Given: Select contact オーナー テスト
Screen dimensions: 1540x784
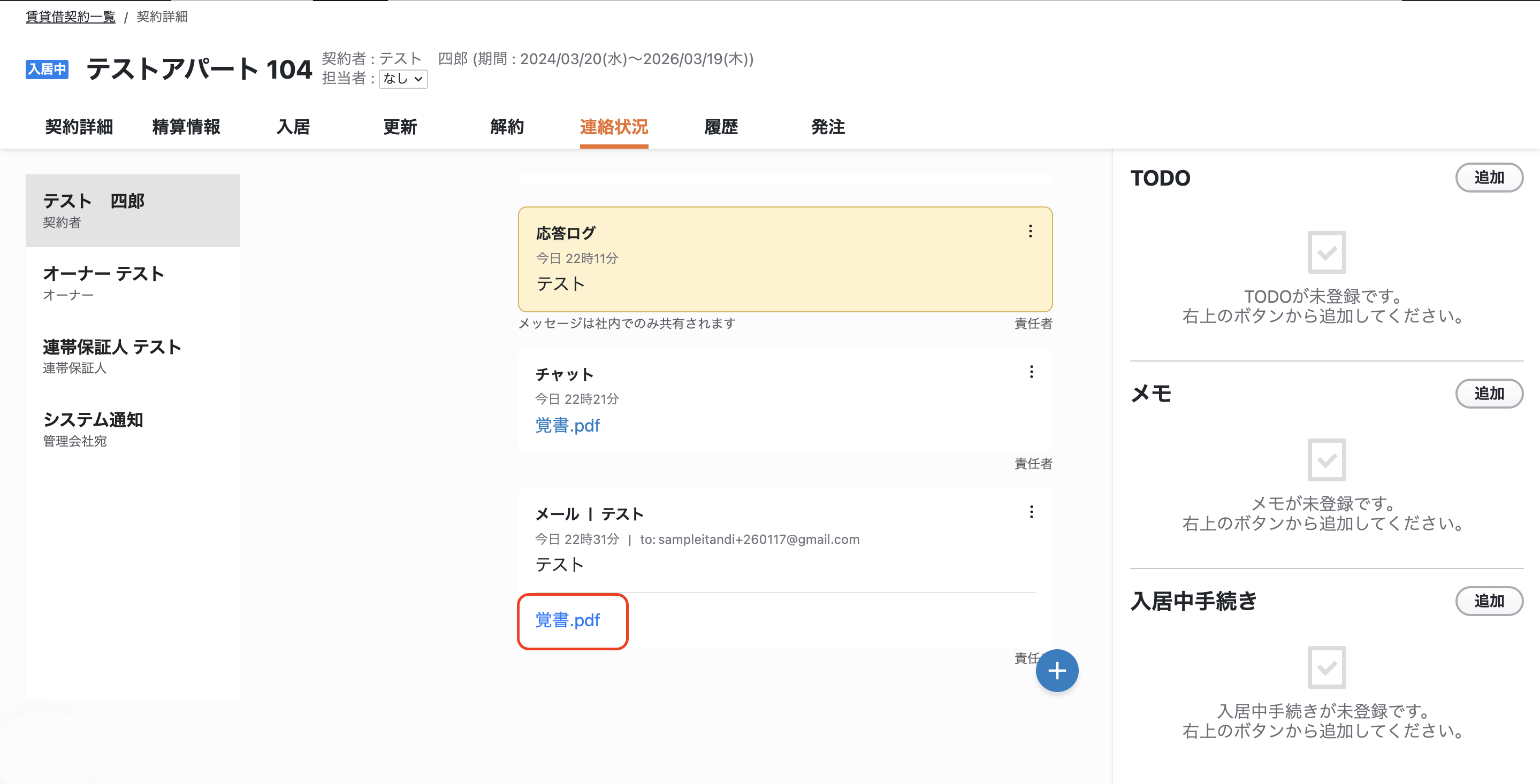Looking at the screenshot, I should tap(133, 283).
